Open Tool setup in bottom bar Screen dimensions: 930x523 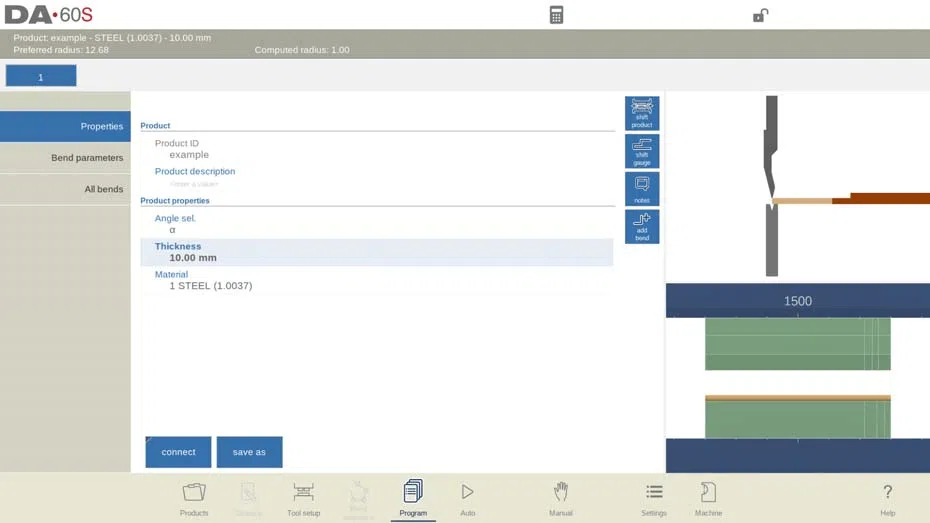(x=303, y=499)
